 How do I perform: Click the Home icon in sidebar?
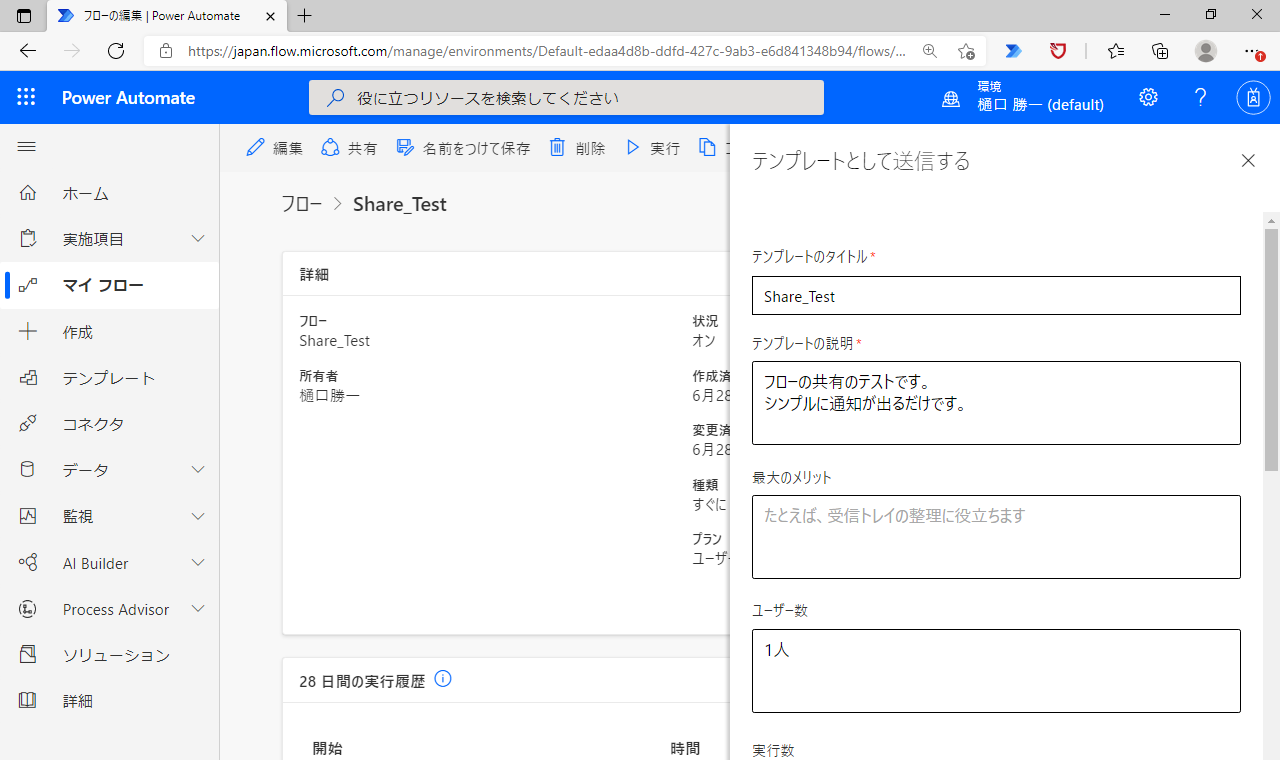(28, 193)
